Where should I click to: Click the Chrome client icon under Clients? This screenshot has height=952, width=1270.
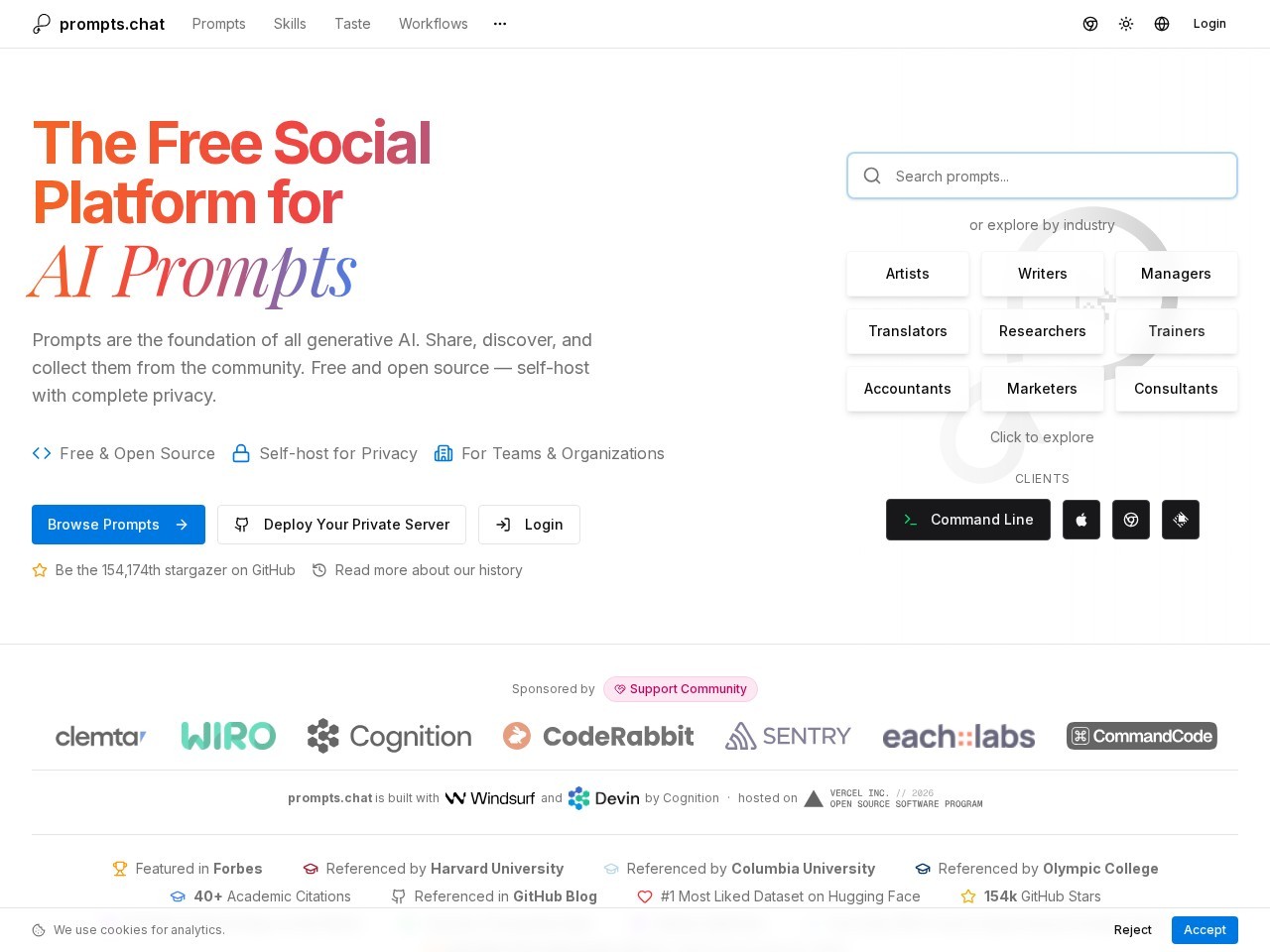(x=1131, y=520)
